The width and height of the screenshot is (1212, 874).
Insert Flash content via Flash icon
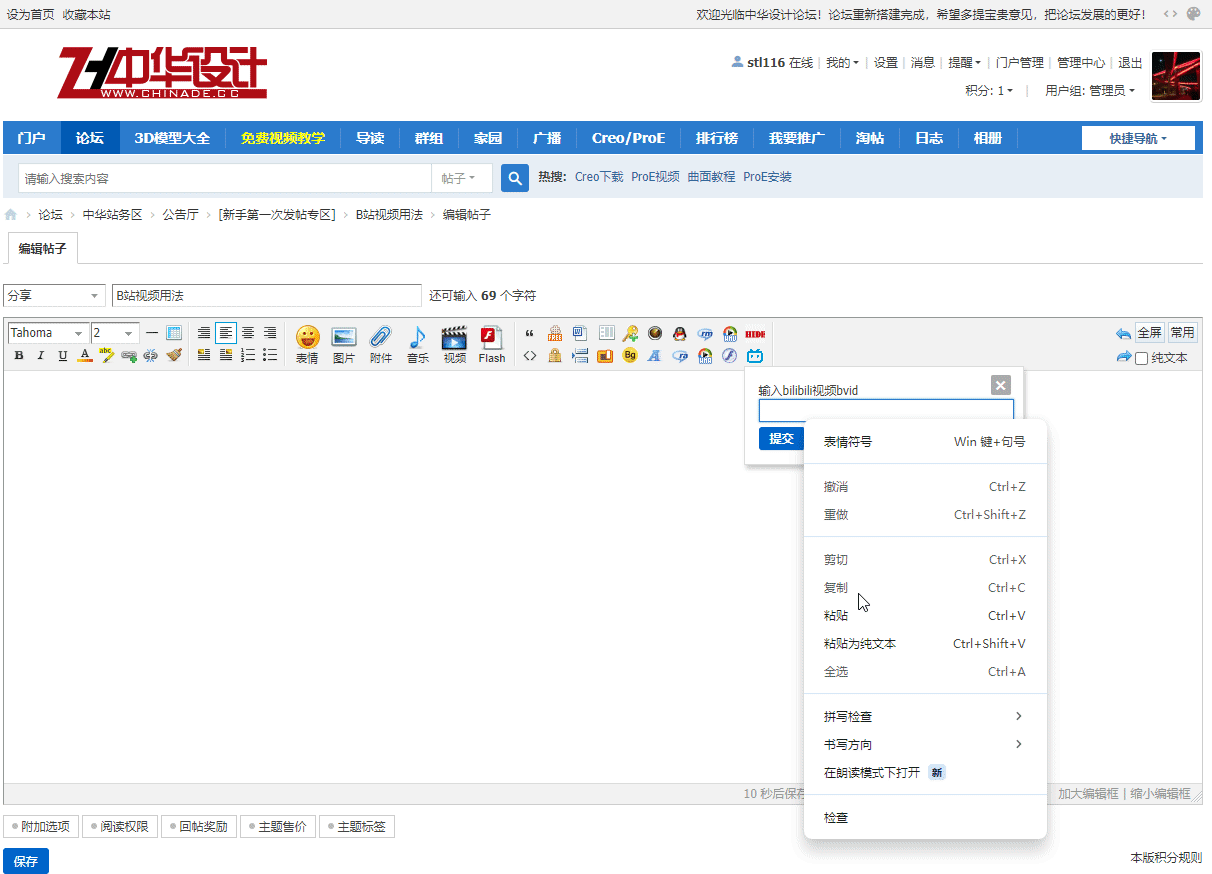[x=492, y=345]
